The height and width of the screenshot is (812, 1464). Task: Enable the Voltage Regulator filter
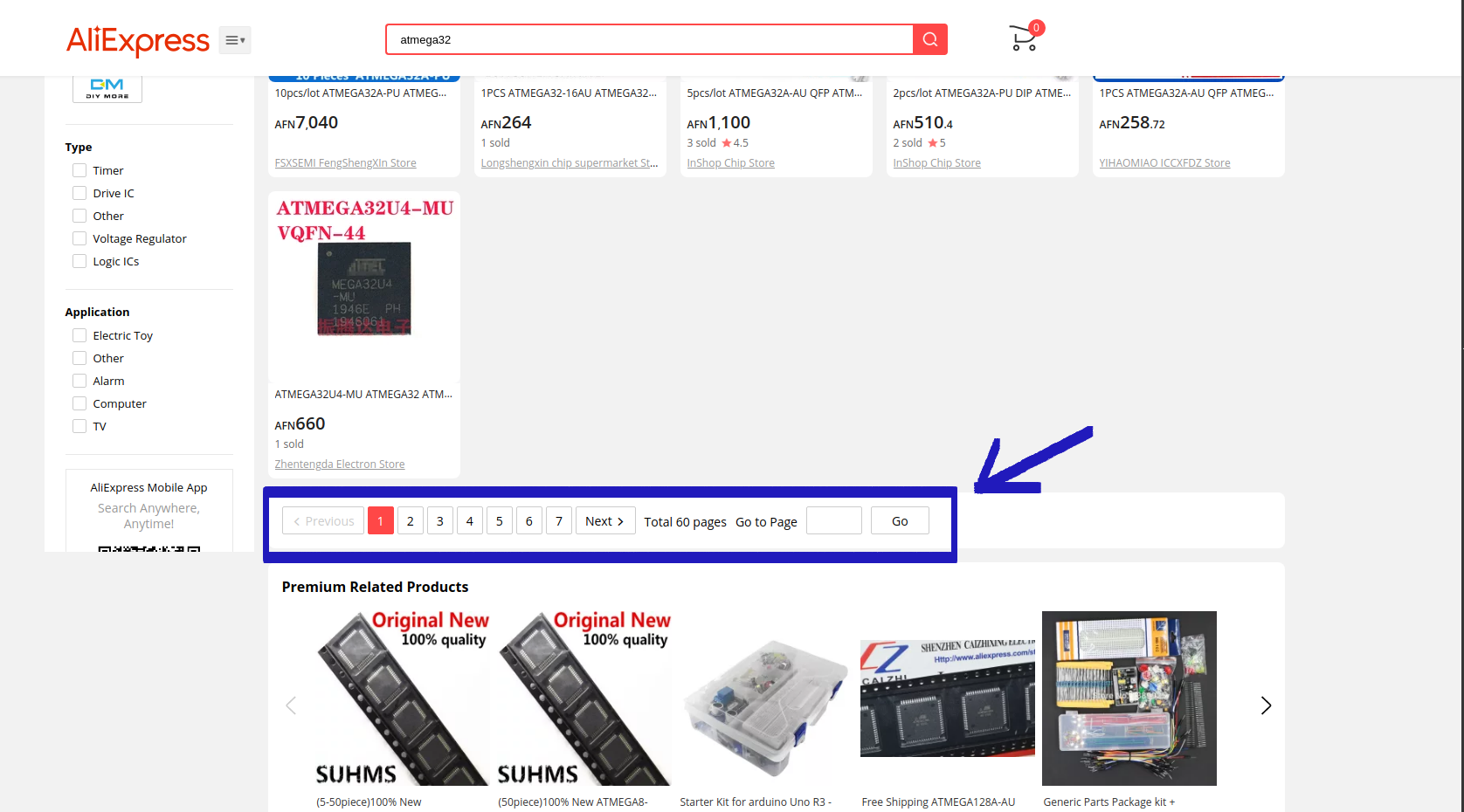pos(79,238)
